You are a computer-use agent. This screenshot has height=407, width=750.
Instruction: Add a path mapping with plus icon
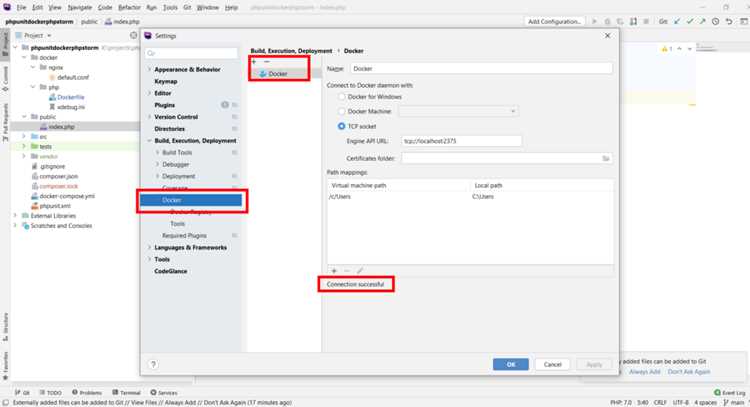[x=334, y=271]
